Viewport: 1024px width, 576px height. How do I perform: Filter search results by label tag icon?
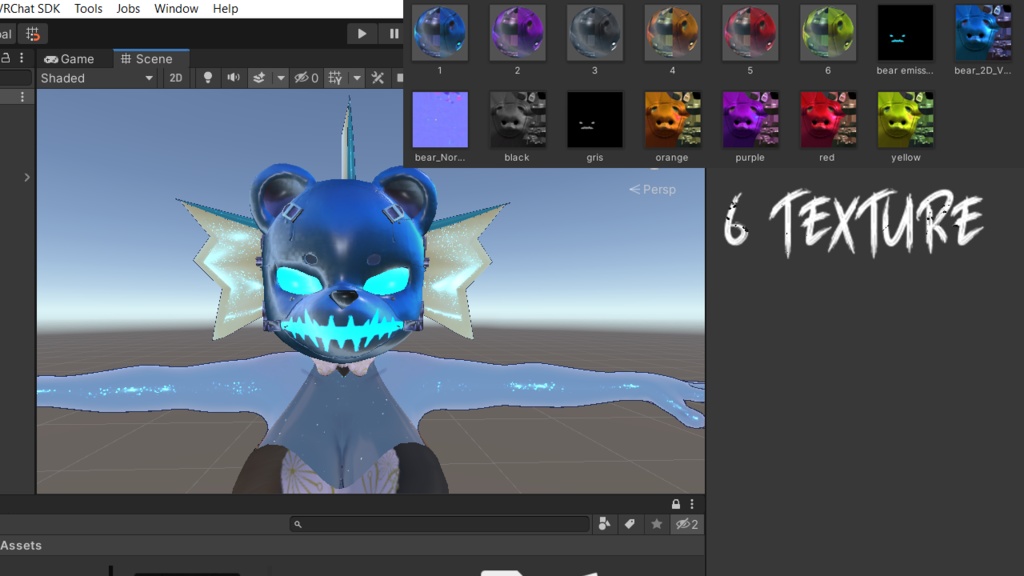pyautogui.click(x=630, y=523)
